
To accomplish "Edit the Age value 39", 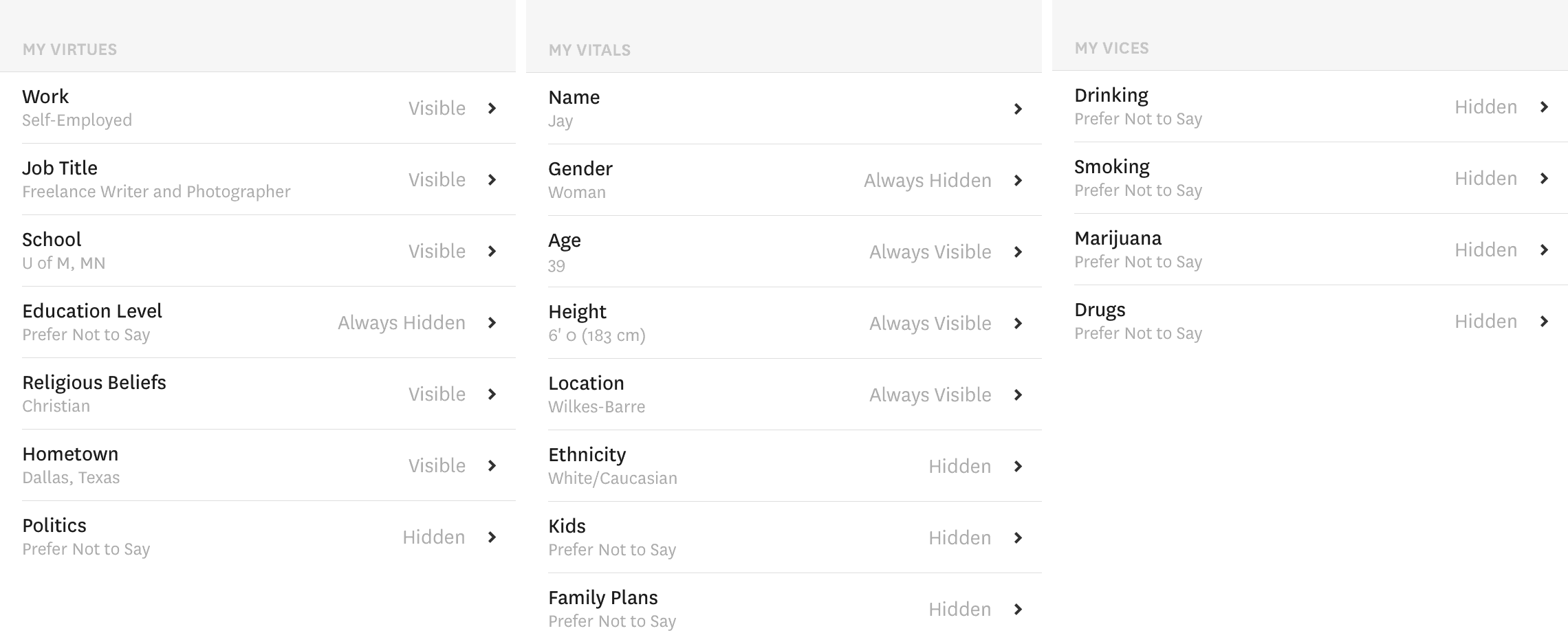I will point(556,265).
